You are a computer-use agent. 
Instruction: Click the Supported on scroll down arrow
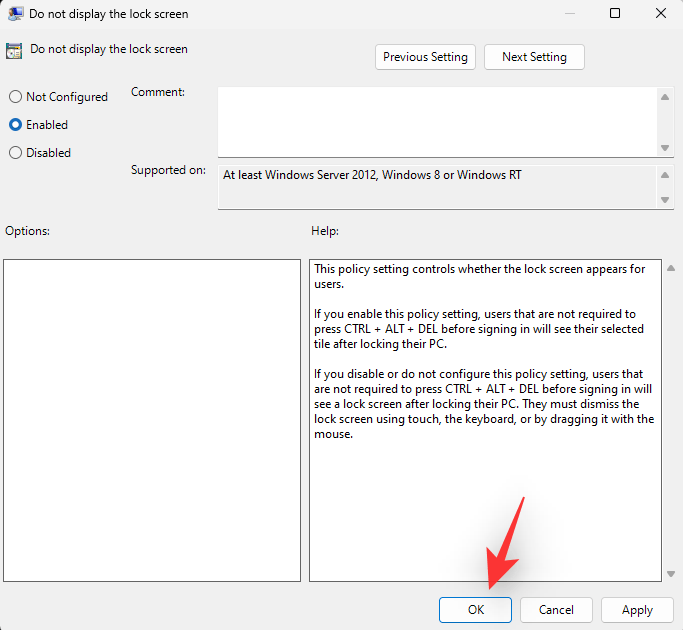(666, 200)
